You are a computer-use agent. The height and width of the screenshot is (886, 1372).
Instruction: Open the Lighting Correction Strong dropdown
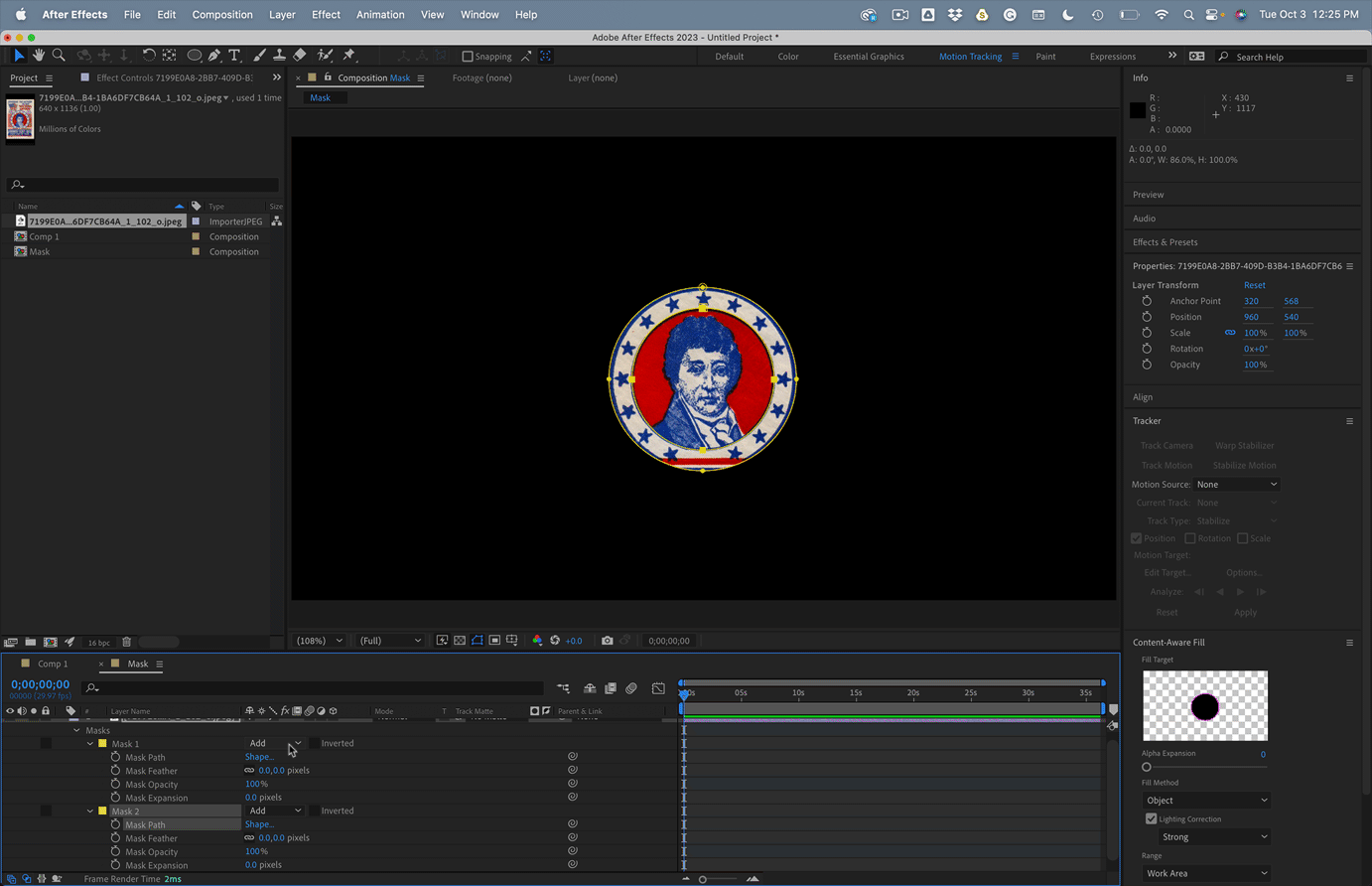click(x=1214, y=837)
